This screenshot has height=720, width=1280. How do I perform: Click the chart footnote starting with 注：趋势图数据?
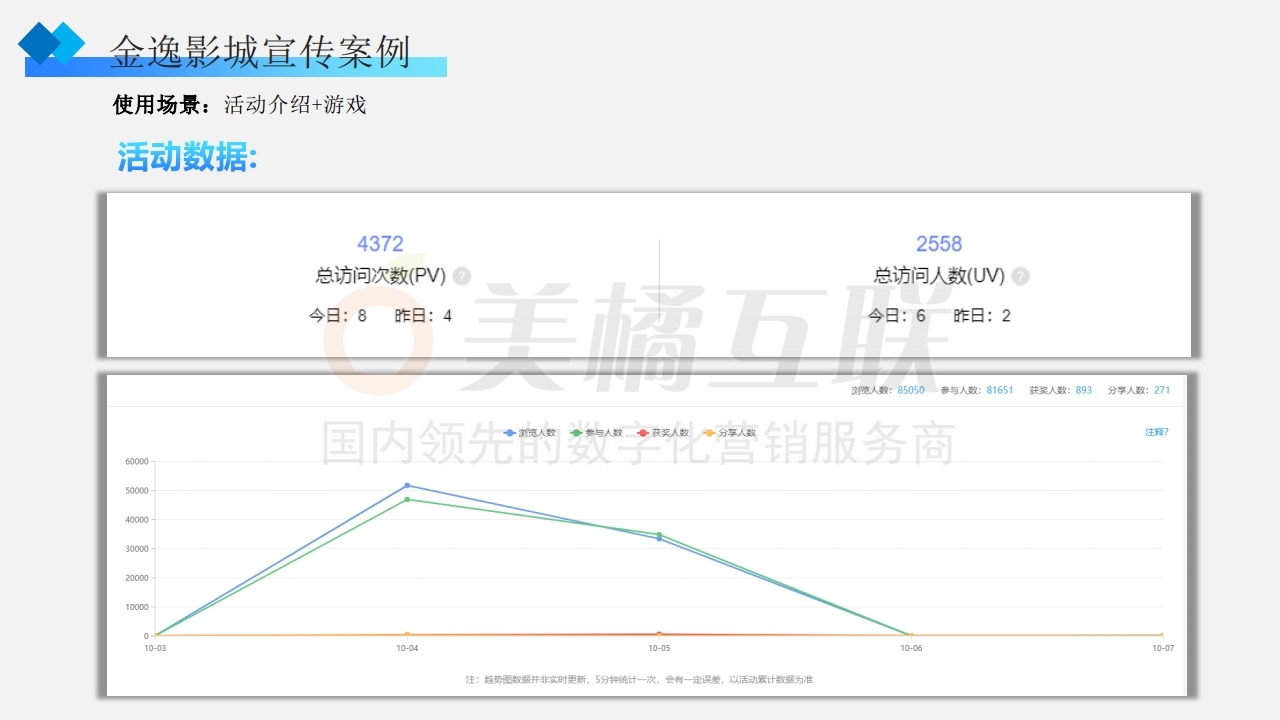[639, 679]
